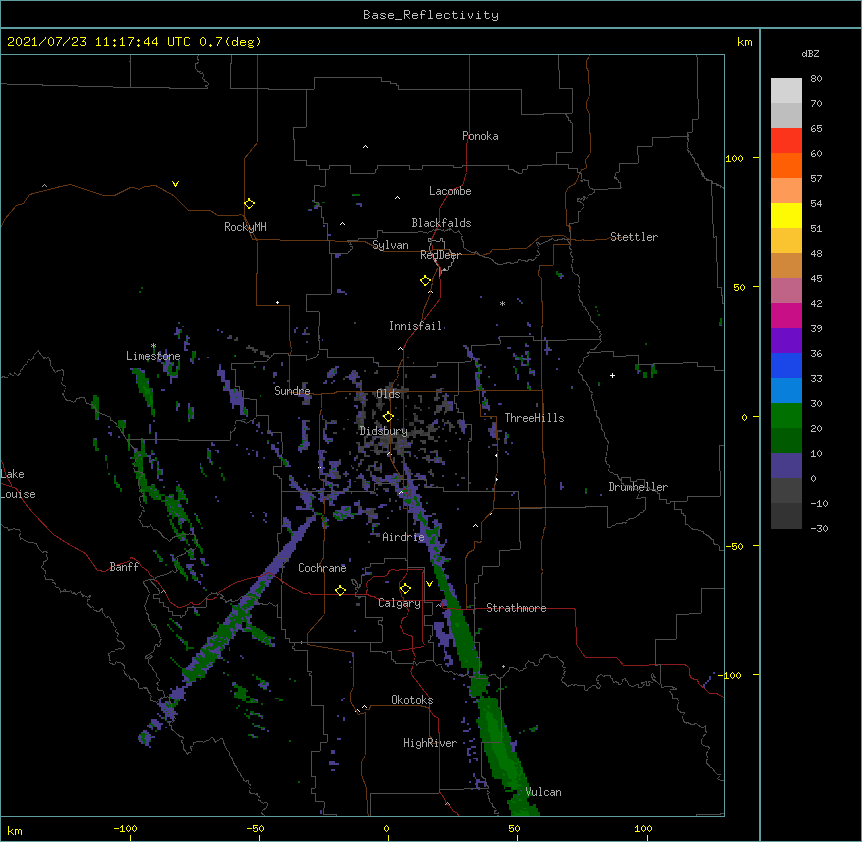Viewport: 862px width, 842px height.
Task: Click the Airdrie city label
Action: coord(404,537)
